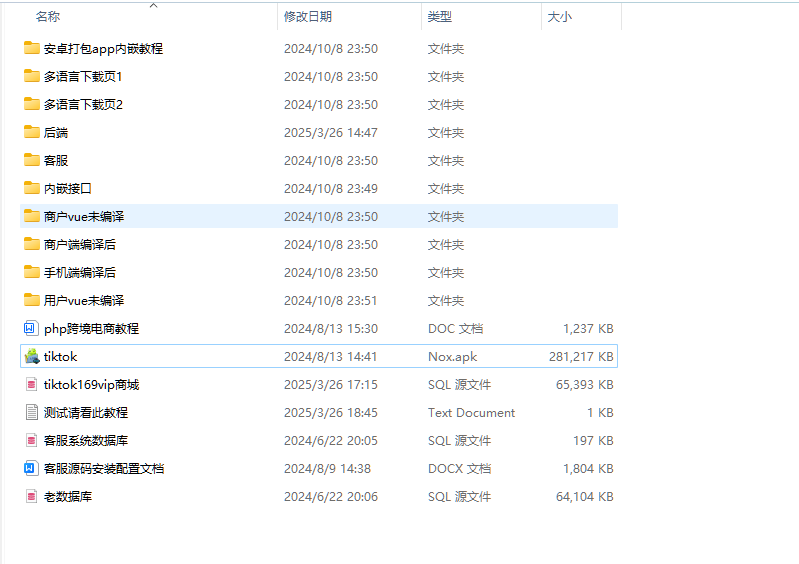799x564 pixels.
Task: Select the folder name 多语言下载页1
Action: pyautogui.click(x=83, y=76)
